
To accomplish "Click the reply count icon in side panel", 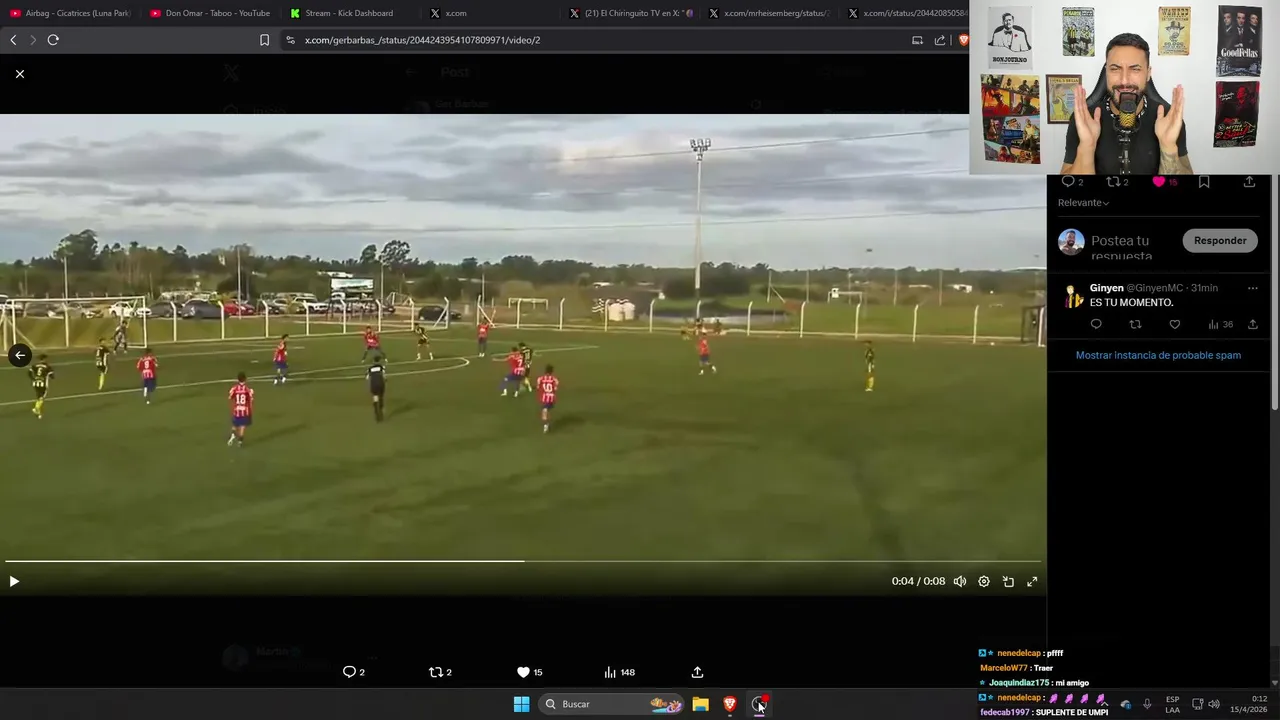I will coord(1068,182).
